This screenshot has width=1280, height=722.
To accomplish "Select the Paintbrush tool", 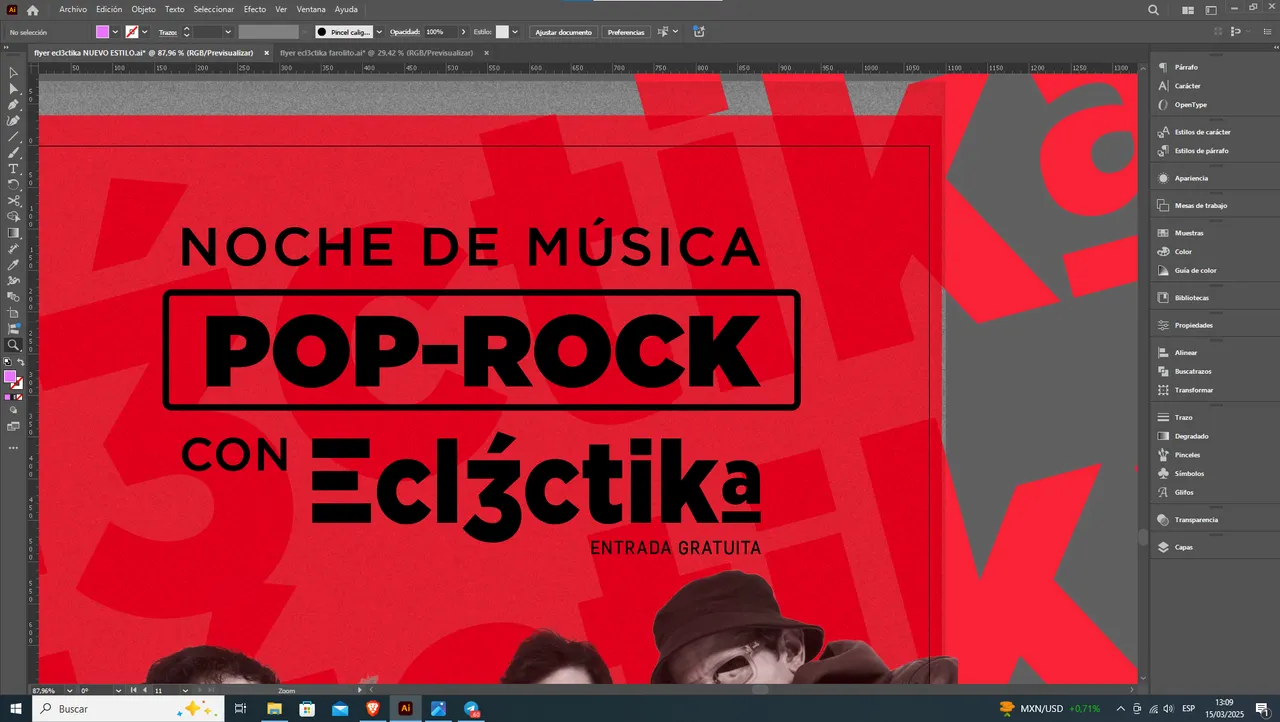I will pyautogui.click(x=13, y=152).
